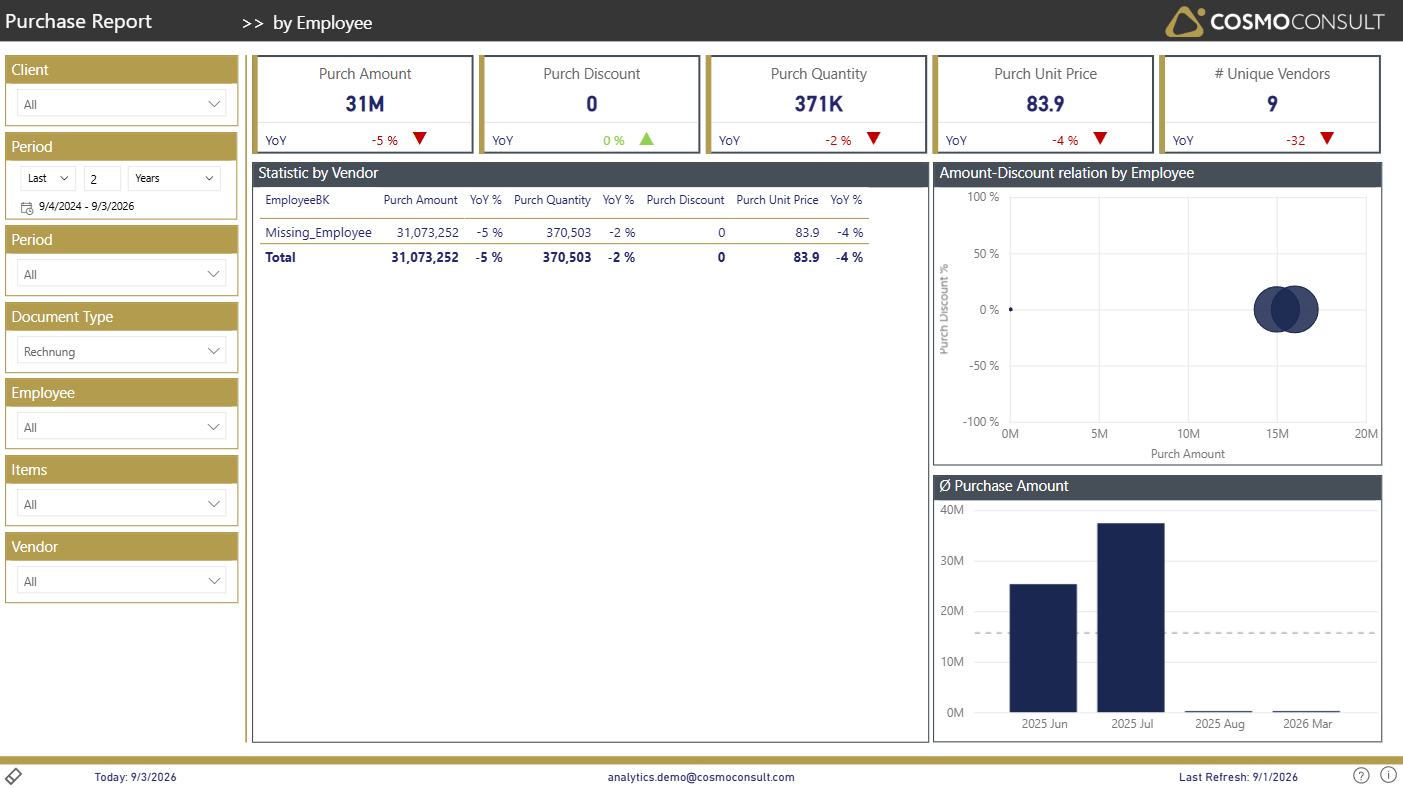1403x789 pixels.
Task: Click the period number field showing 2
Action: point(102,178)
